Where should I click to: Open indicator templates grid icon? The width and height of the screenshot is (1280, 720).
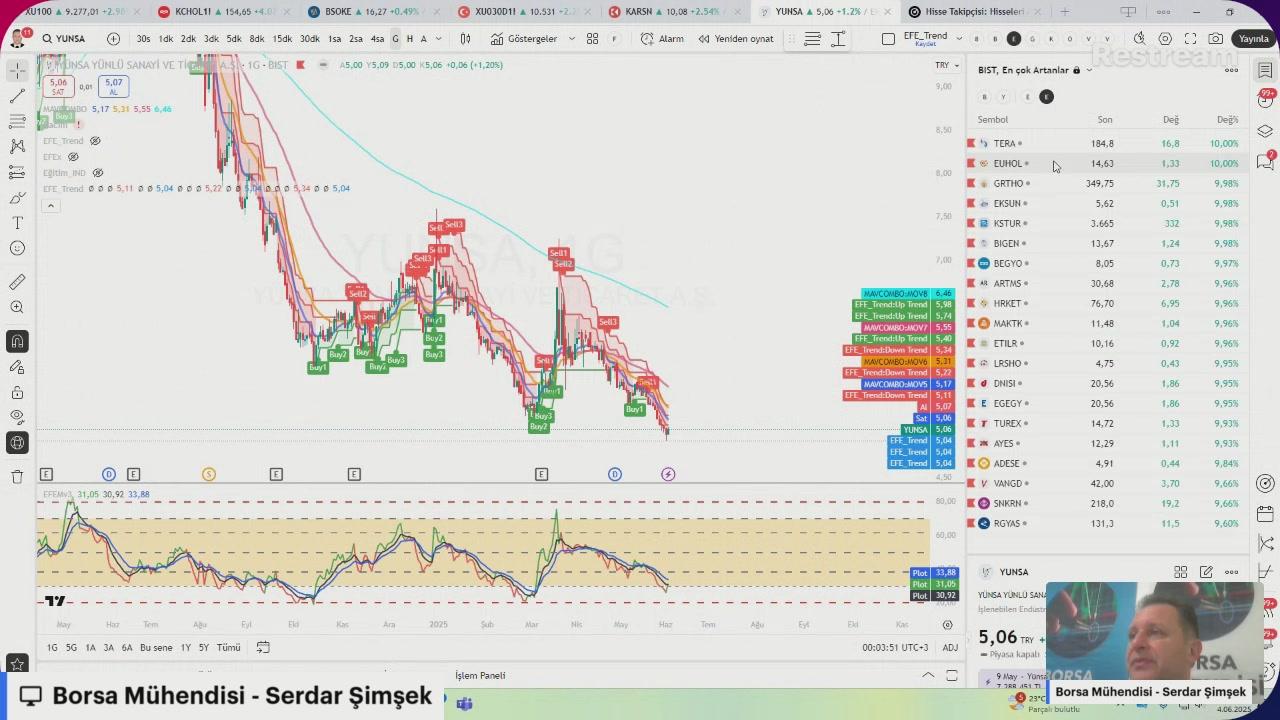(593, 39)
